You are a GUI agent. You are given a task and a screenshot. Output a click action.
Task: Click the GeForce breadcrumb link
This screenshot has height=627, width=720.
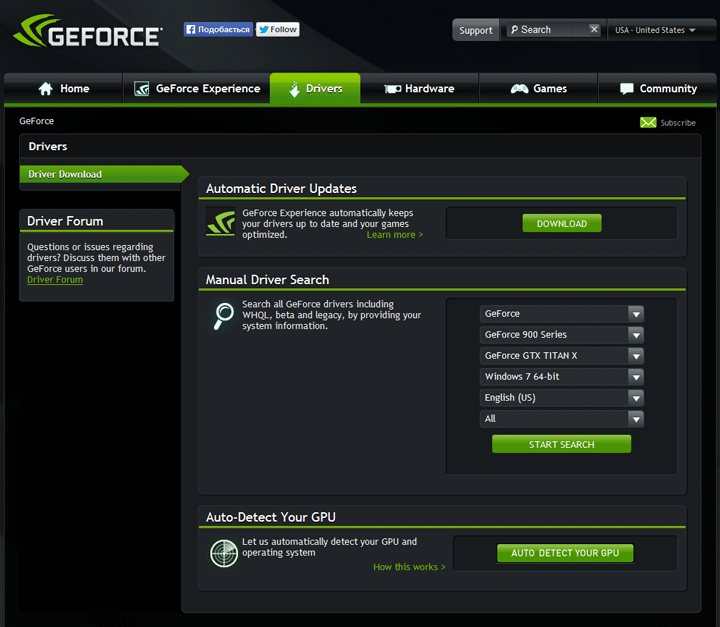click(x=36, y=121)
